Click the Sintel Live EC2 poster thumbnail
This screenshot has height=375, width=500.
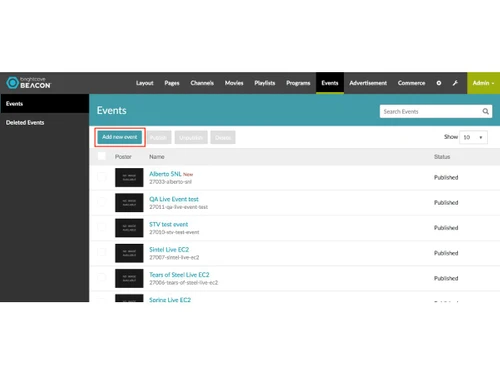click(129, 253)
